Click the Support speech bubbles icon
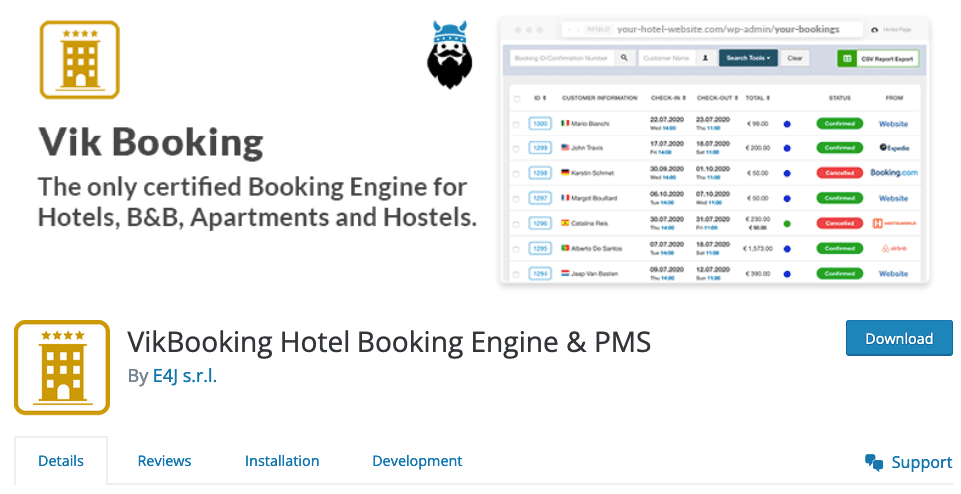Screen dimensions: 961x494 pos(874,463)
